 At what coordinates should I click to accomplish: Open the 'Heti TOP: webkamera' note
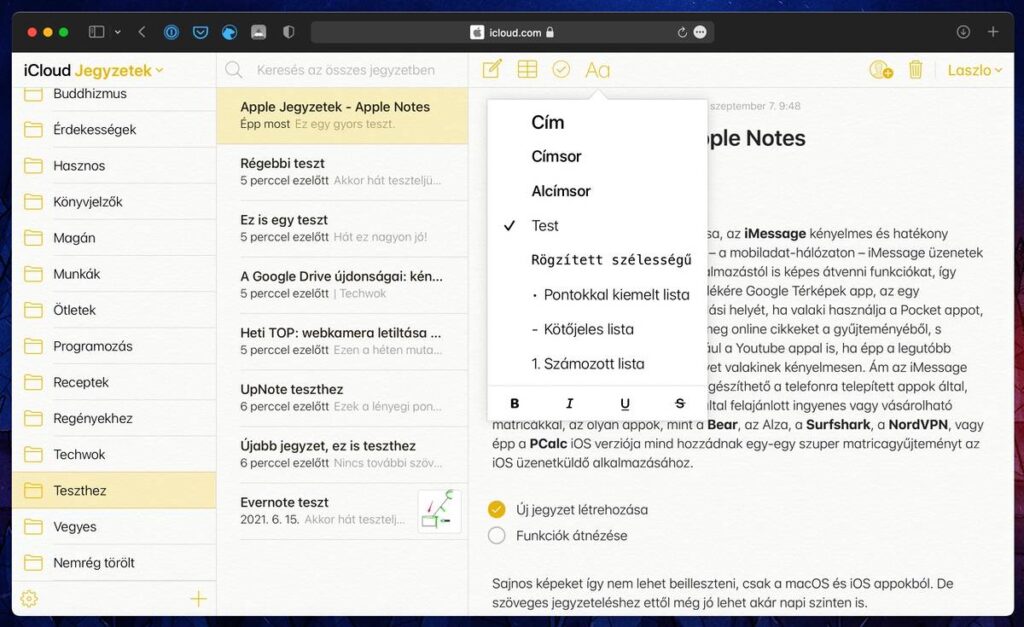pos(342,342)
